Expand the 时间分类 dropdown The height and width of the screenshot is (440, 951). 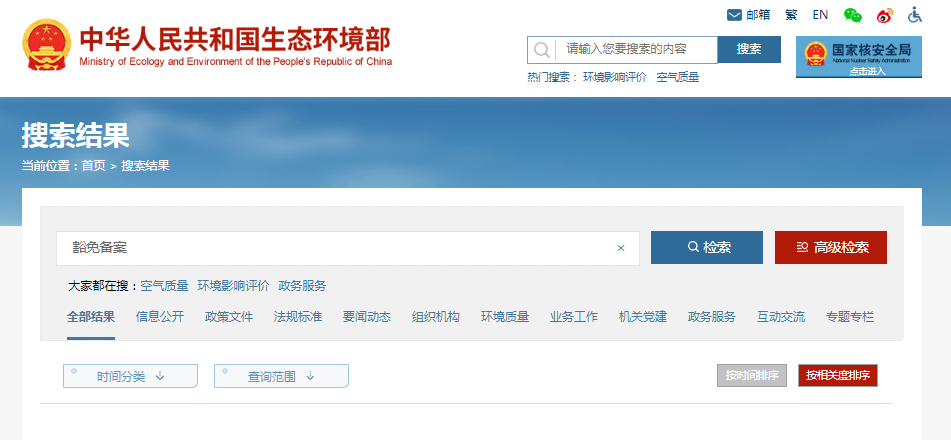click(x=131, y=376)
